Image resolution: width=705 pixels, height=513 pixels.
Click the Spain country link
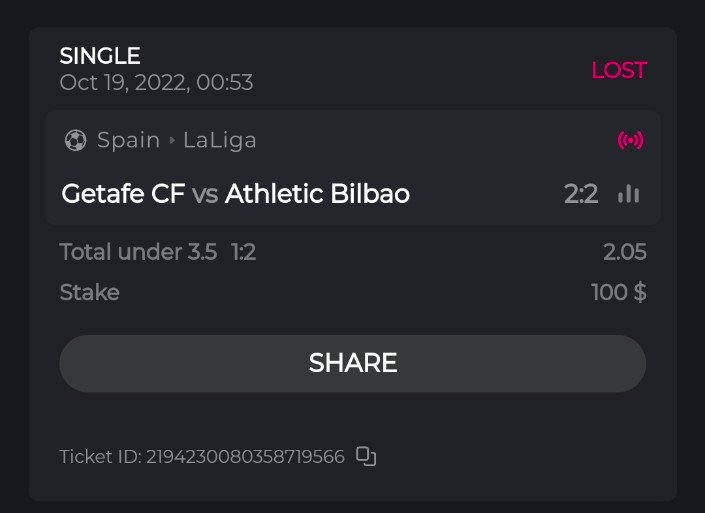pyautogui.click(x=128, y=141)
